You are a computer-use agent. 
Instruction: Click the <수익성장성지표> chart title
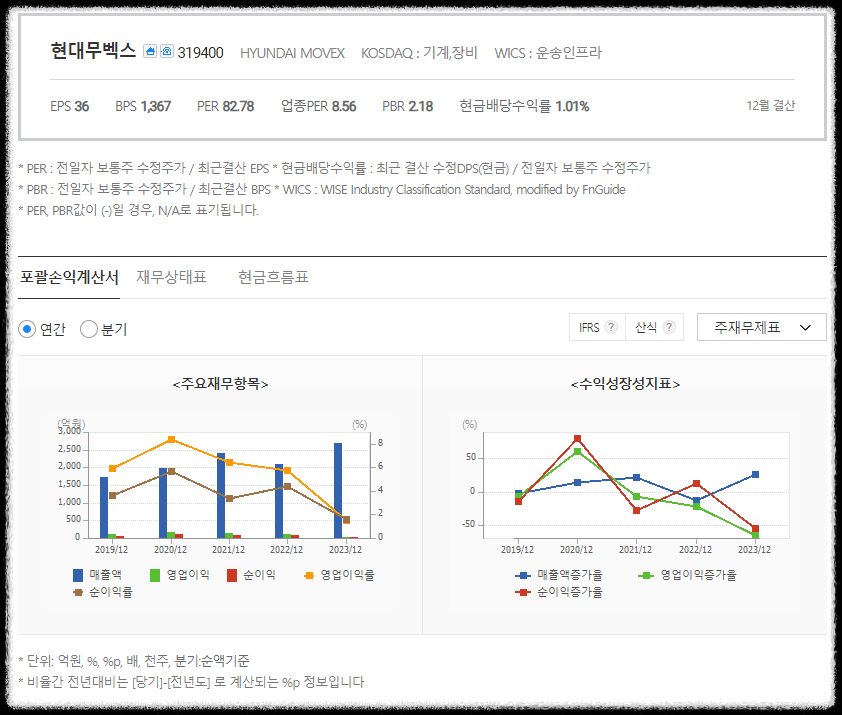pyautogui.click(x=625, y=384)
